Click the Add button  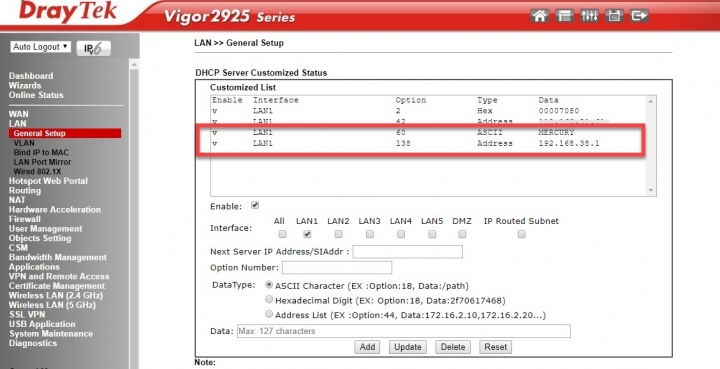(x=367, y=347)
